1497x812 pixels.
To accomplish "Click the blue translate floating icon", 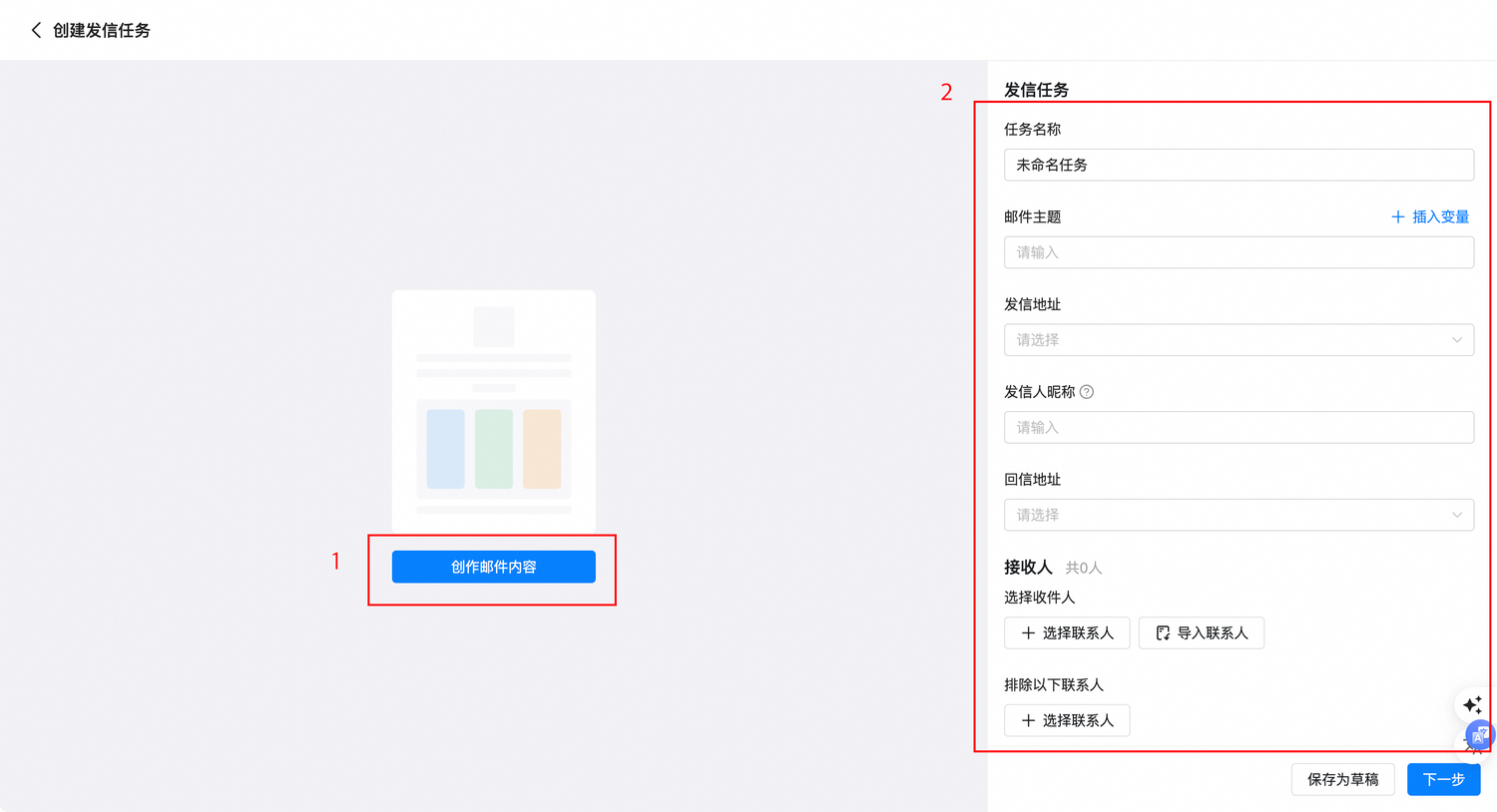I will [x=1481, y=736].
